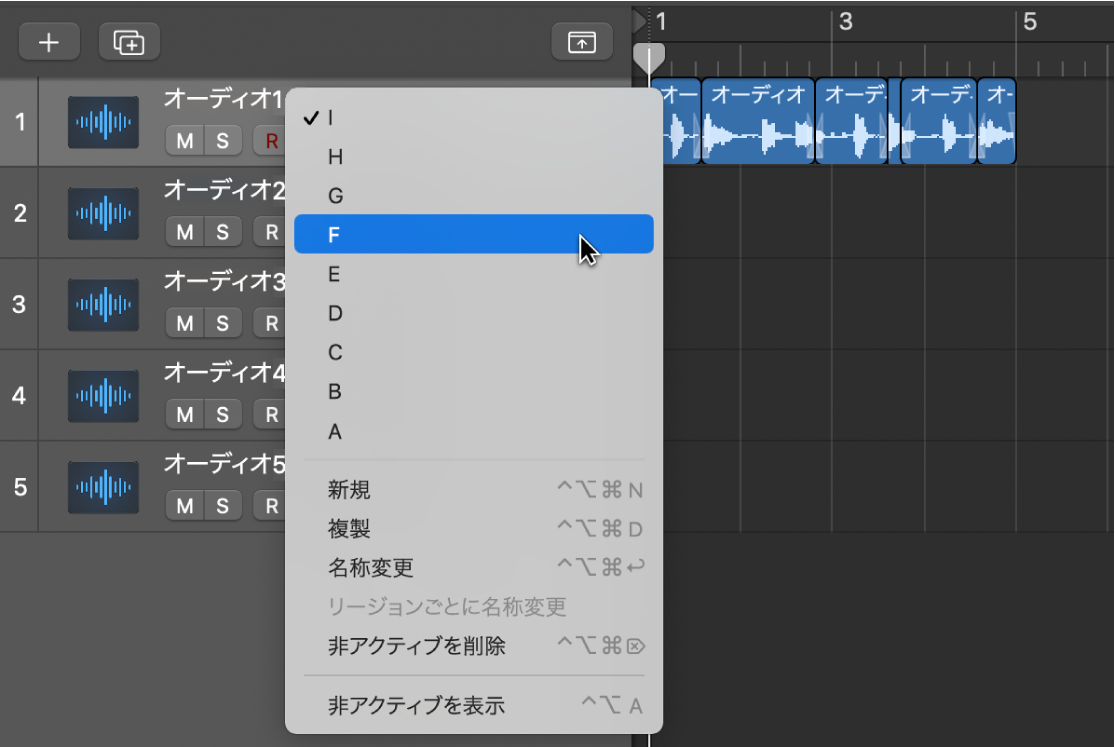Mute the オーディオ2 track

(x=183, y=231)
